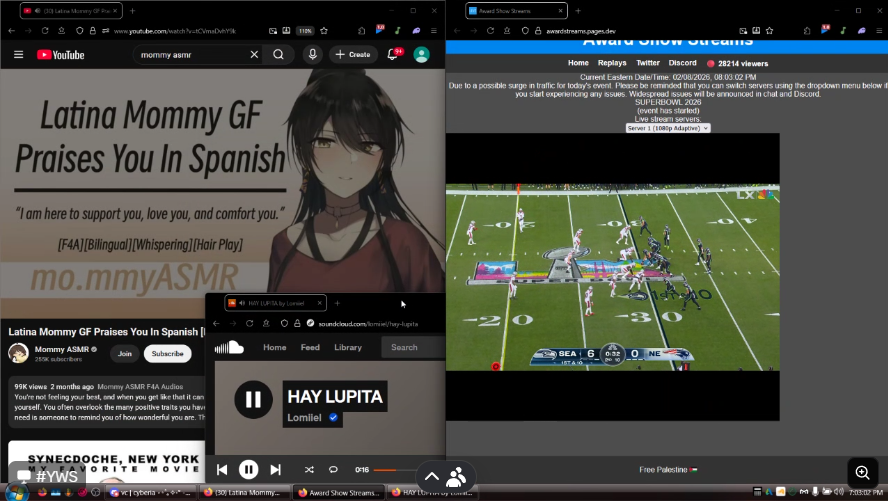
Task: Skip to the next SoundCloud track
Action: (x=275, y=469)
